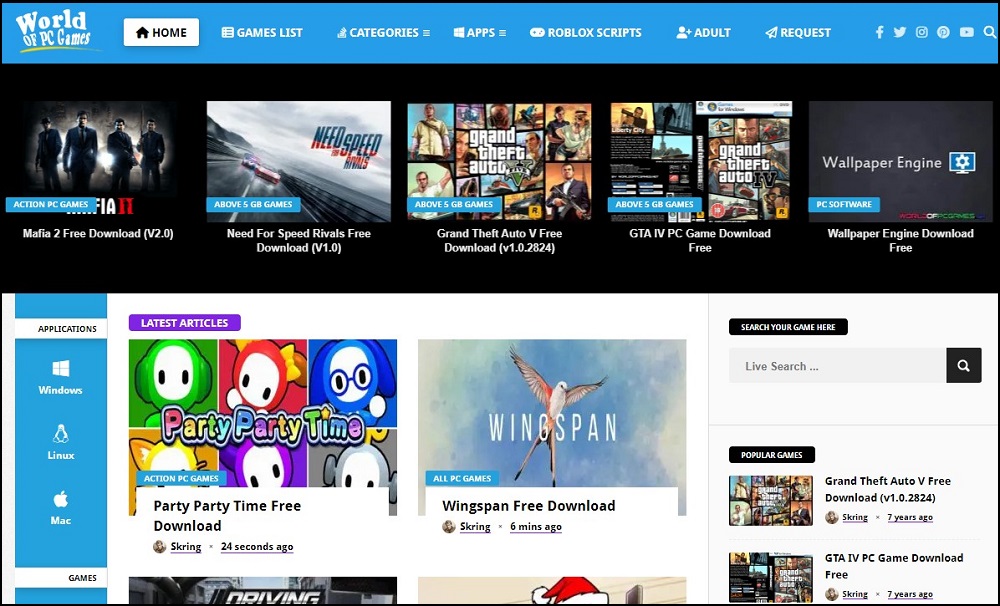Click Action PC Games tag on Mafia 2
Viewport: 1000px width, 606px height.
pos(51,204)
